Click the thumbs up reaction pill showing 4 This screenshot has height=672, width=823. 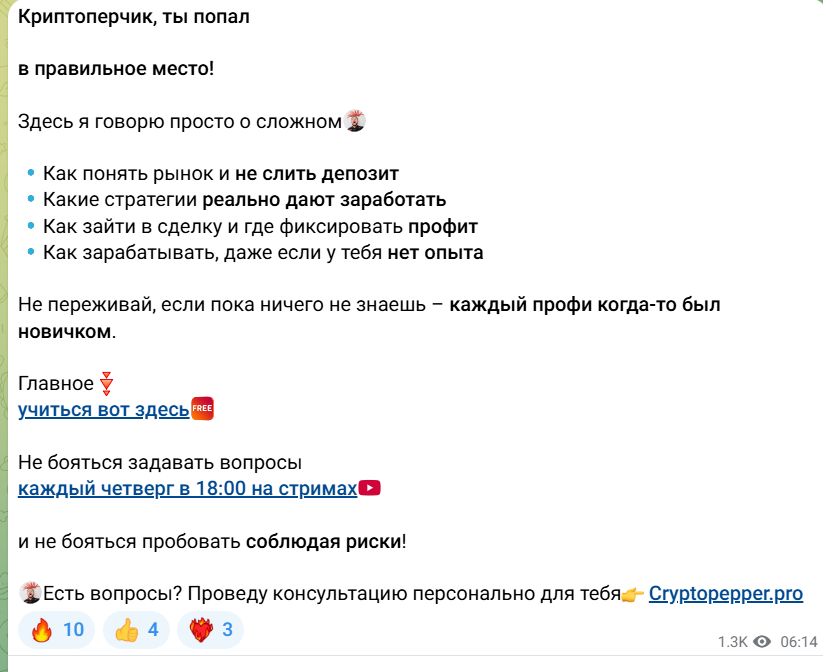(x=135, y=630)
